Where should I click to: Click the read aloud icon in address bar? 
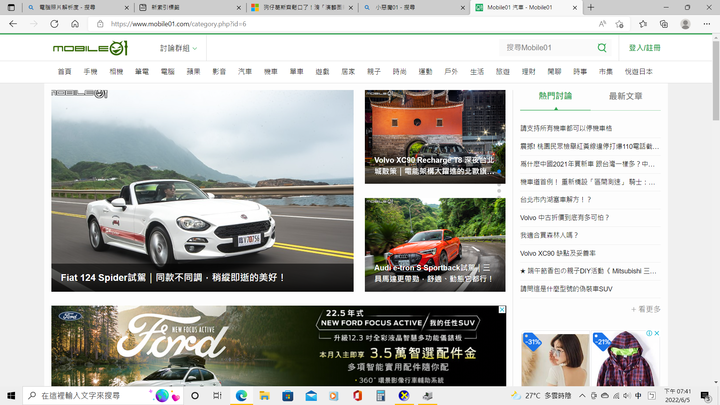coord(602,24)
